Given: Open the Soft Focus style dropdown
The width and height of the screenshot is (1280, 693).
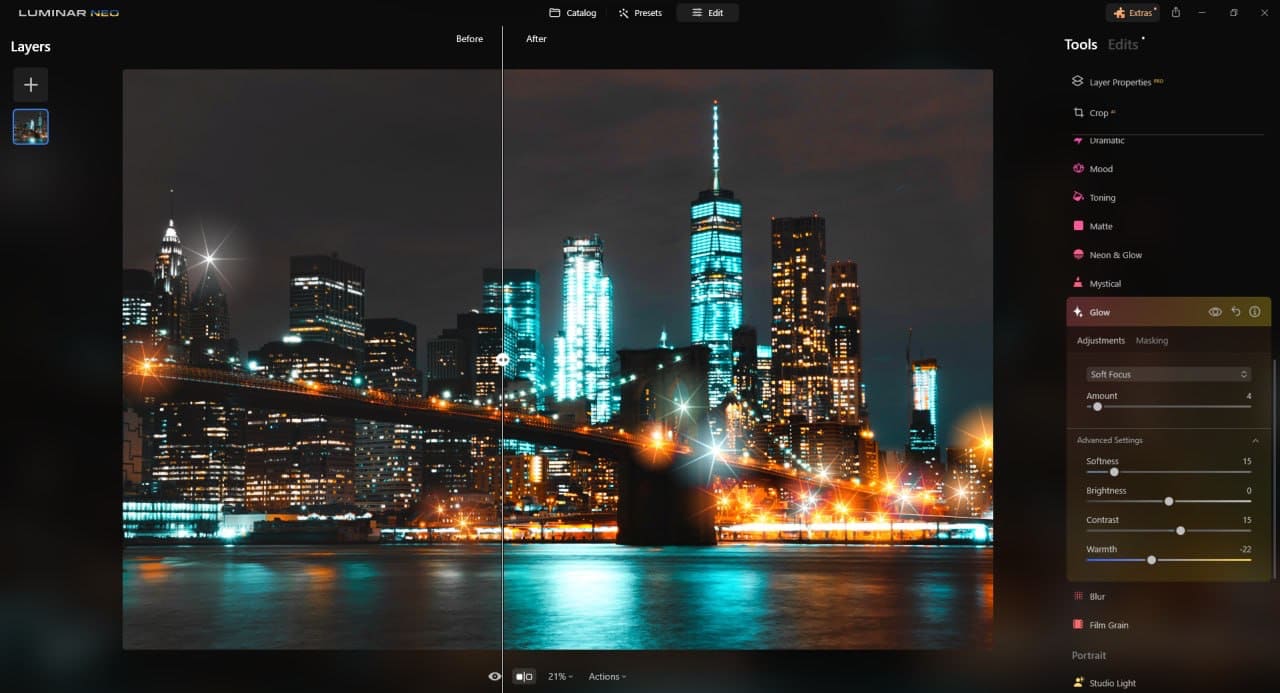Looking at the screenshot, I should click(x=1168, y=373).
